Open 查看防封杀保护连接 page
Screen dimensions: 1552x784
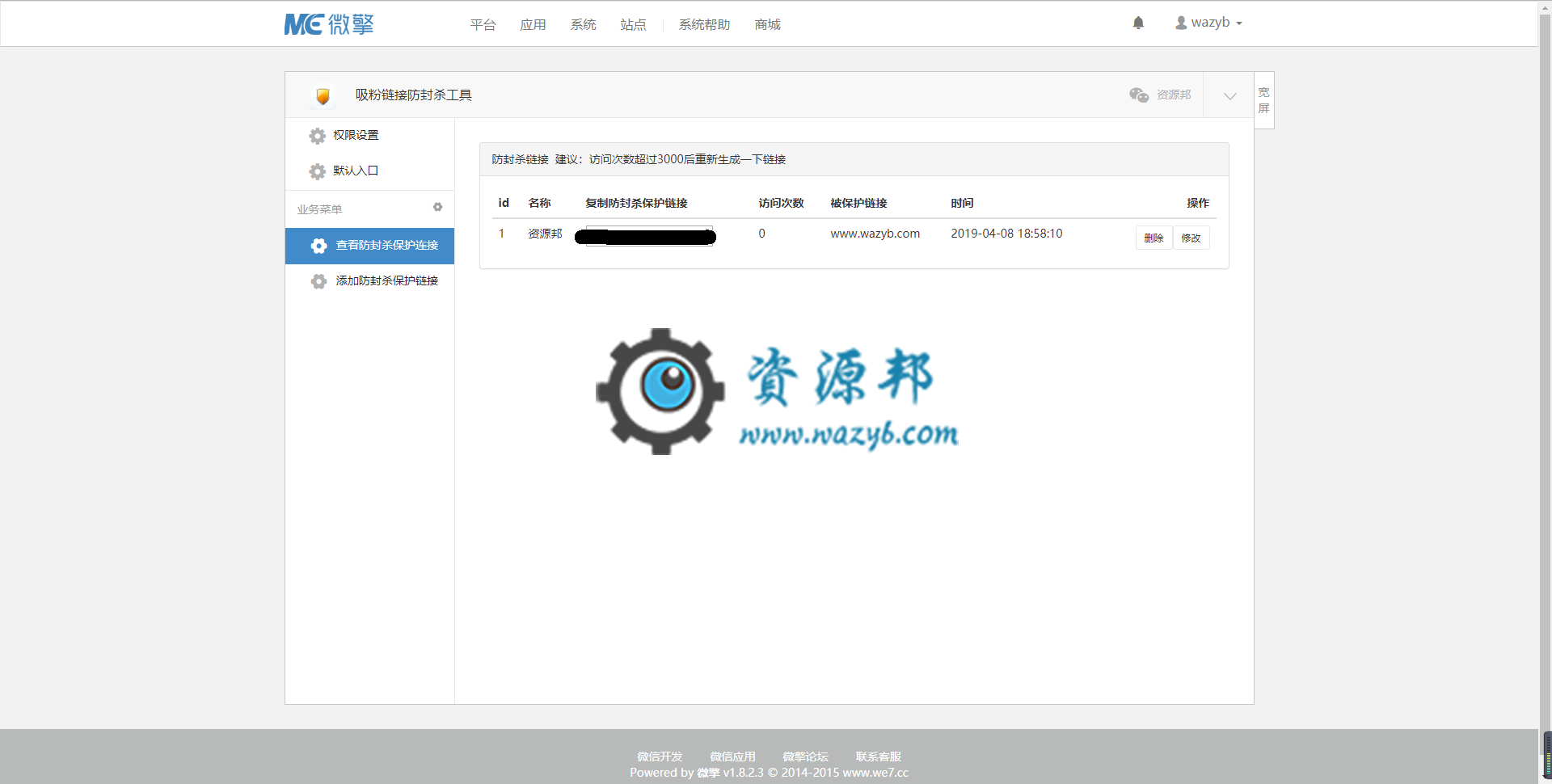point(369,246)
